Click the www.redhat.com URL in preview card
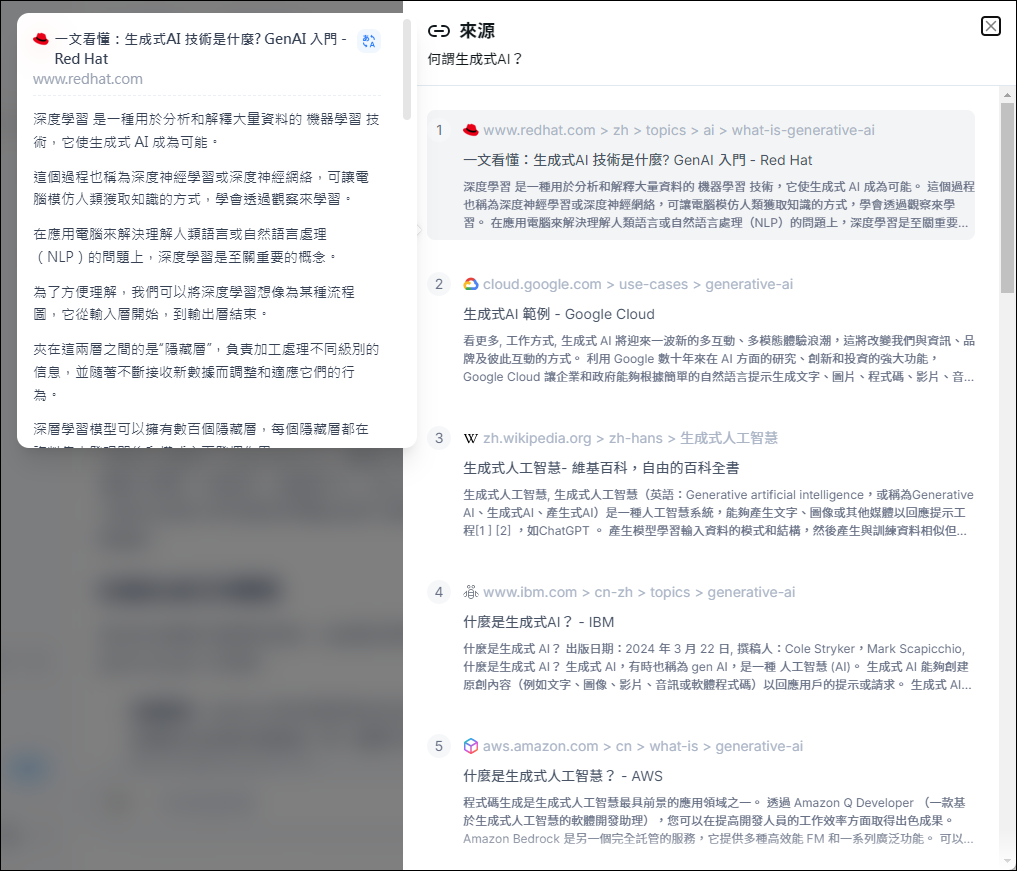Image resolution: width=1017 pixels, height=871 pixels. pyautogui.click(x=88, y=79)
